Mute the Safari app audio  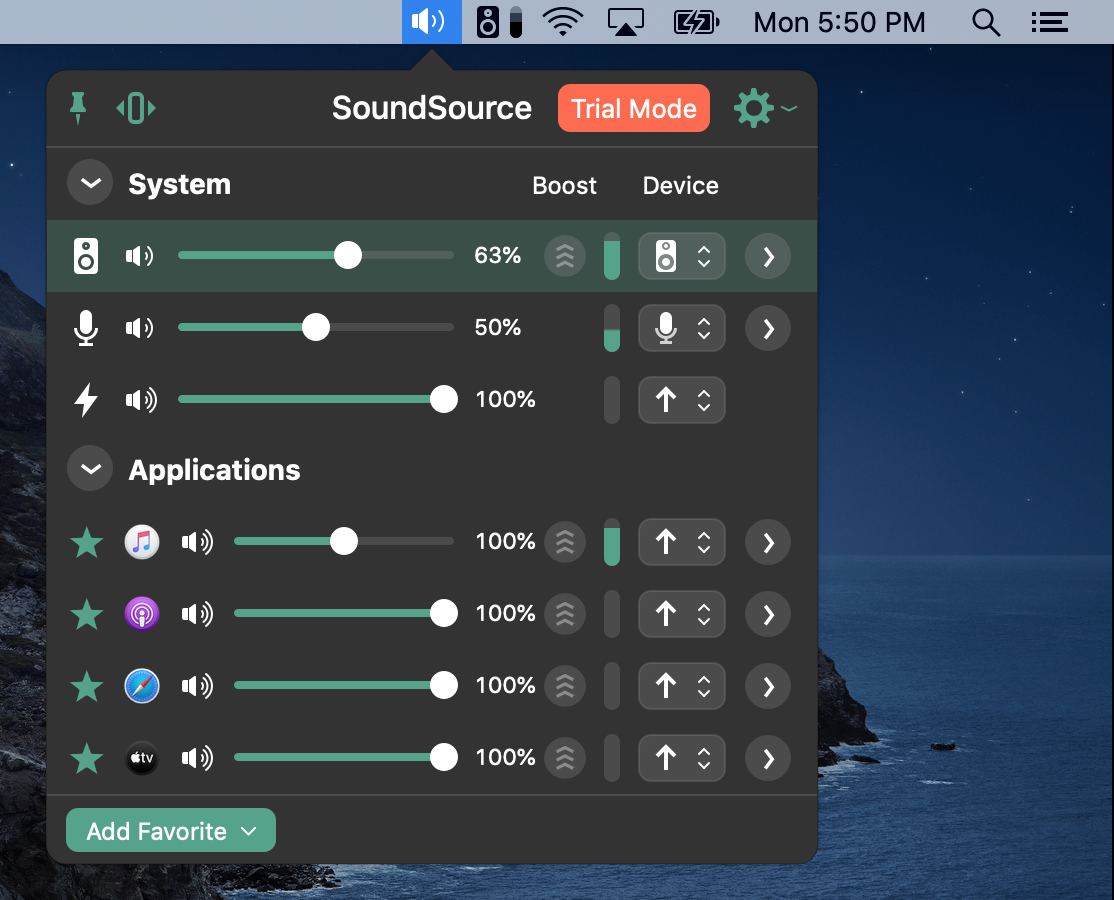(197, 686)
